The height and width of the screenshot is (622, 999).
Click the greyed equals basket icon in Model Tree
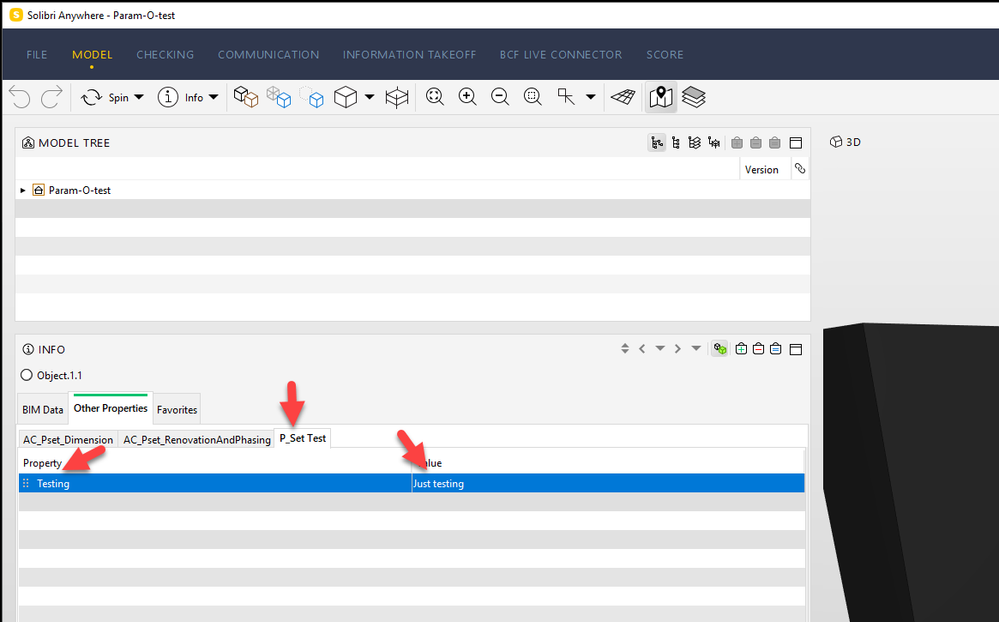pos(775,143)
